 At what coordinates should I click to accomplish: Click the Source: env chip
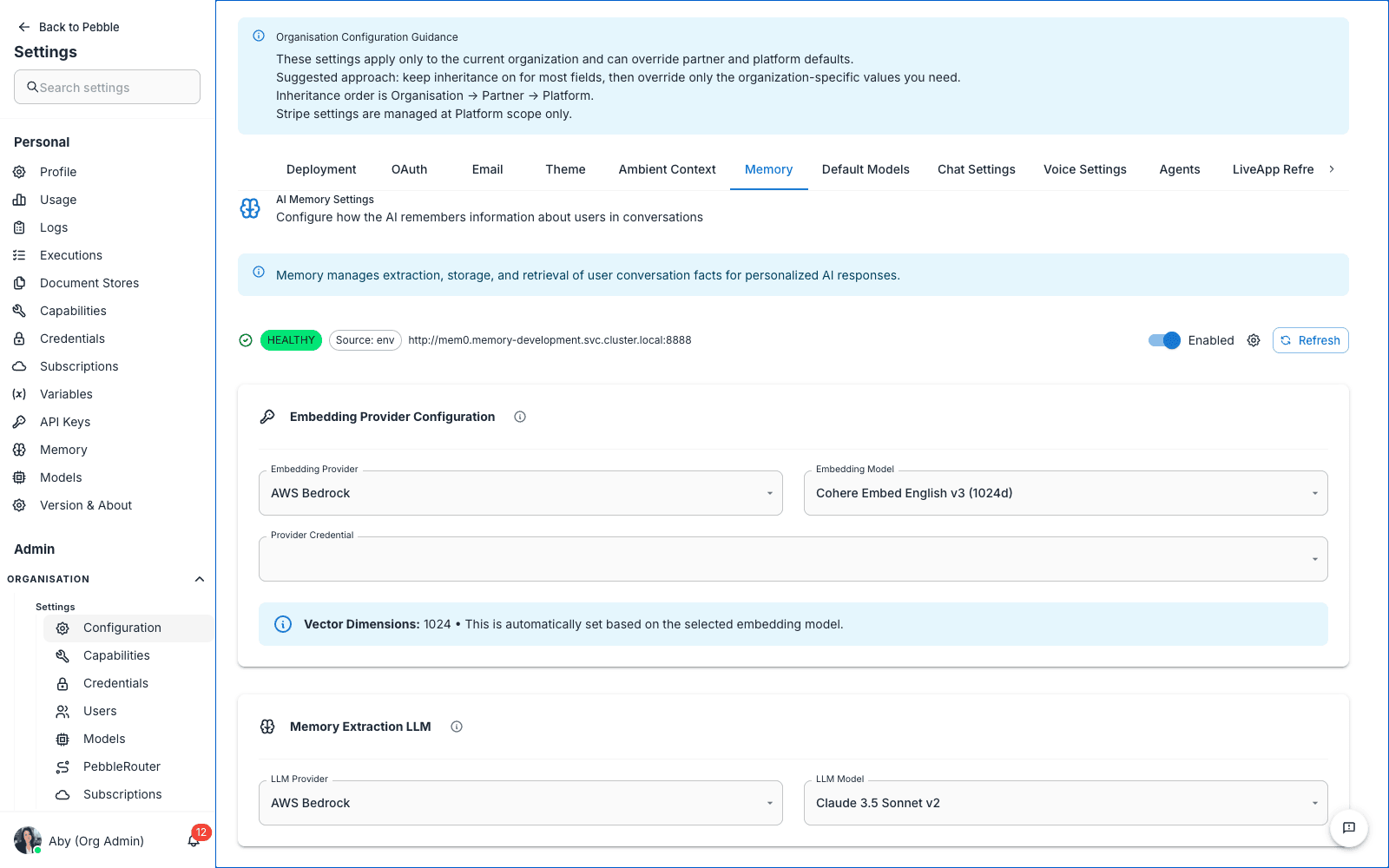point(365,340)
